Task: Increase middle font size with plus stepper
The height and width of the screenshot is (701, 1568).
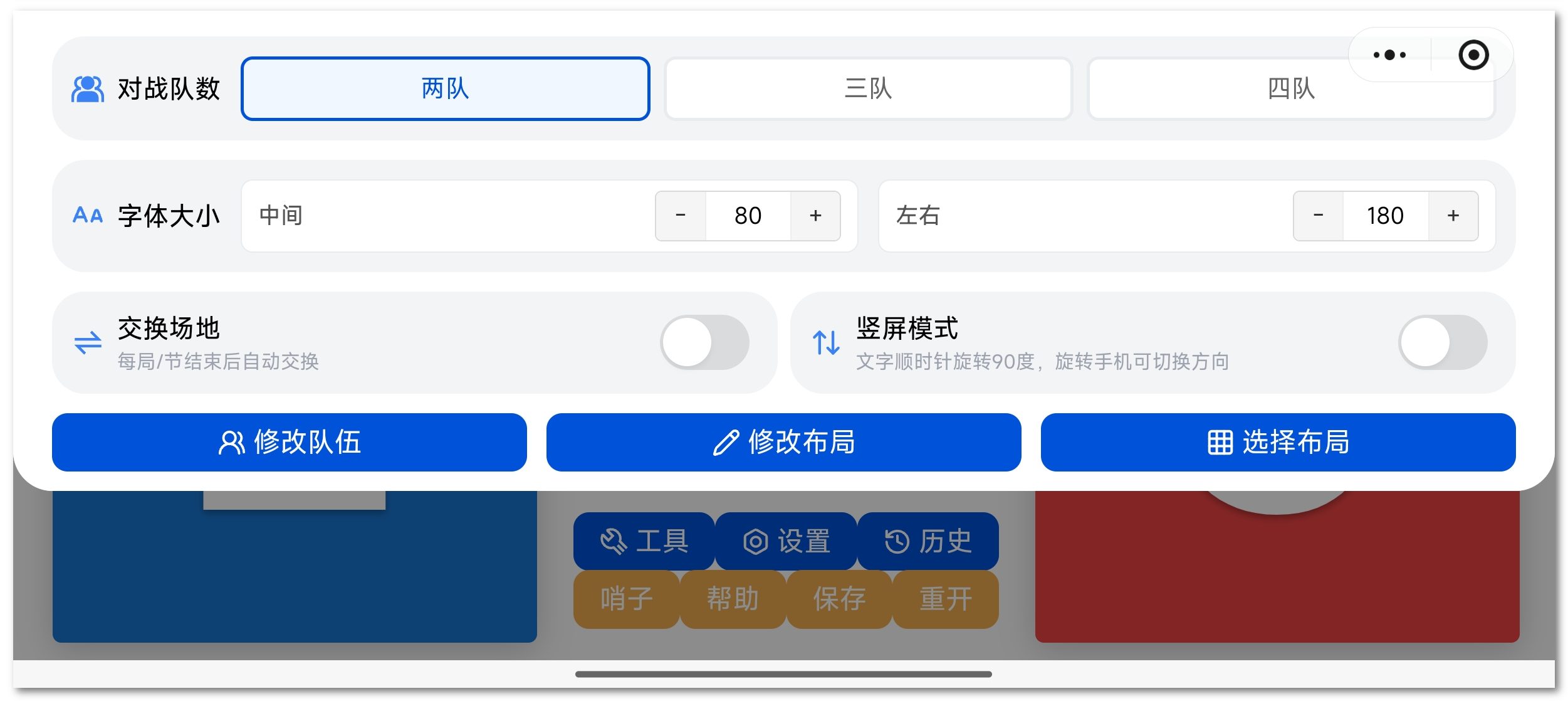Action: tap(815, 216)
